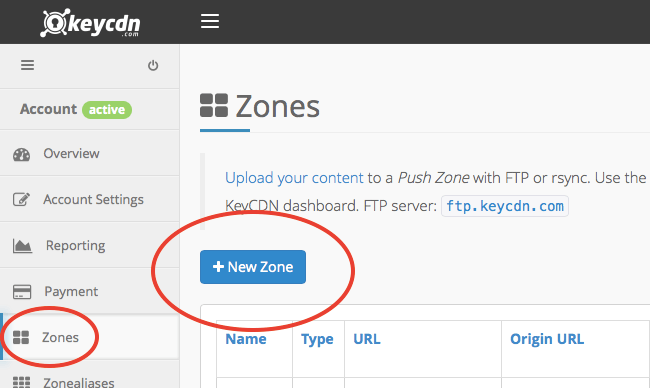Screen dimensions: 650x388
Task: Sort the table by the Name column
Action: tap(246, 339)
